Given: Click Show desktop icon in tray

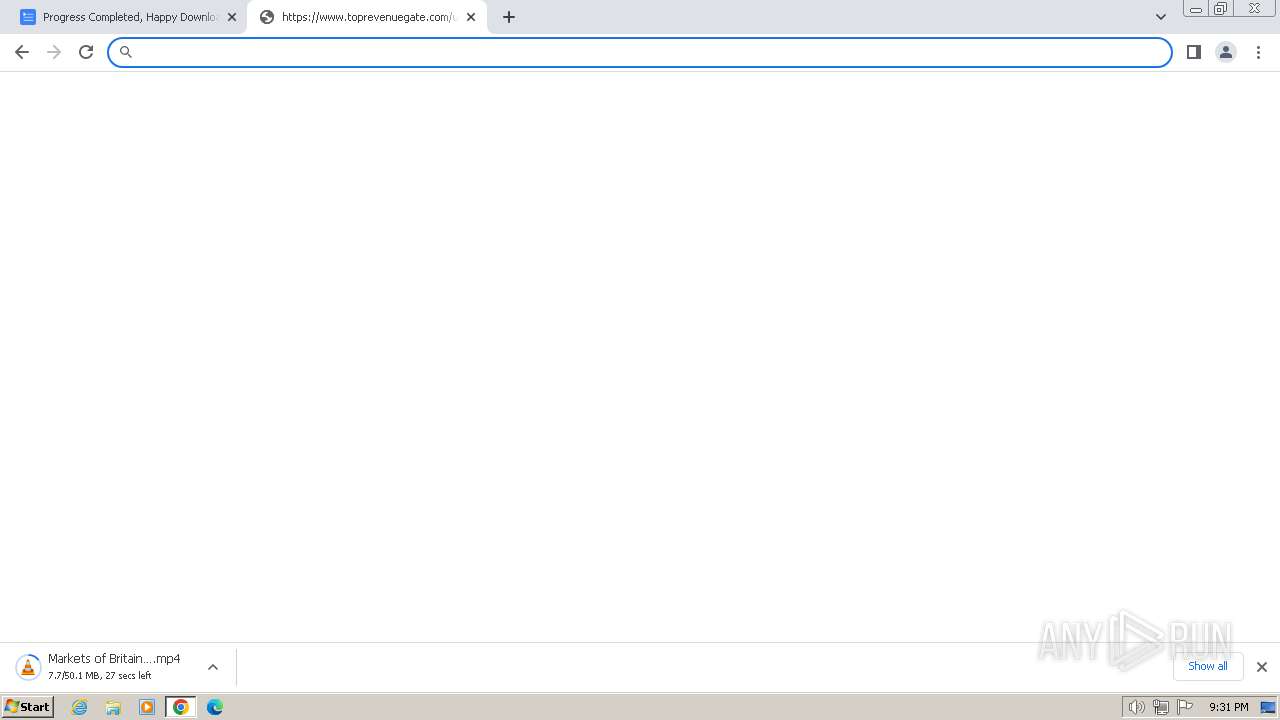Looking at the screenshot, I should point(1268,707).
